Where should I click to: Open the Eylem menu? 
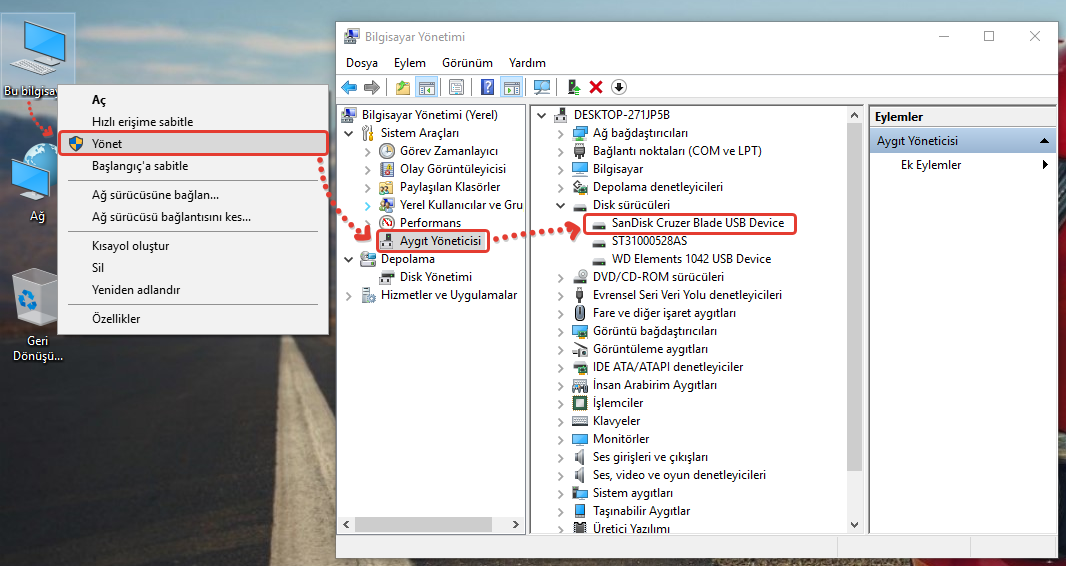point(409,62)
